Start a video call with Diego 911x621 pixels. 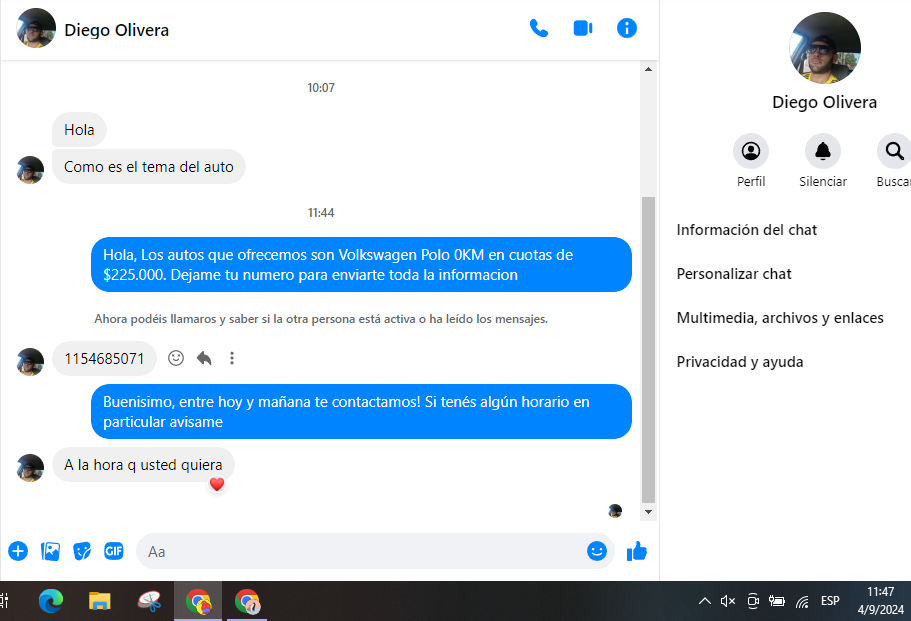[583, 28]
